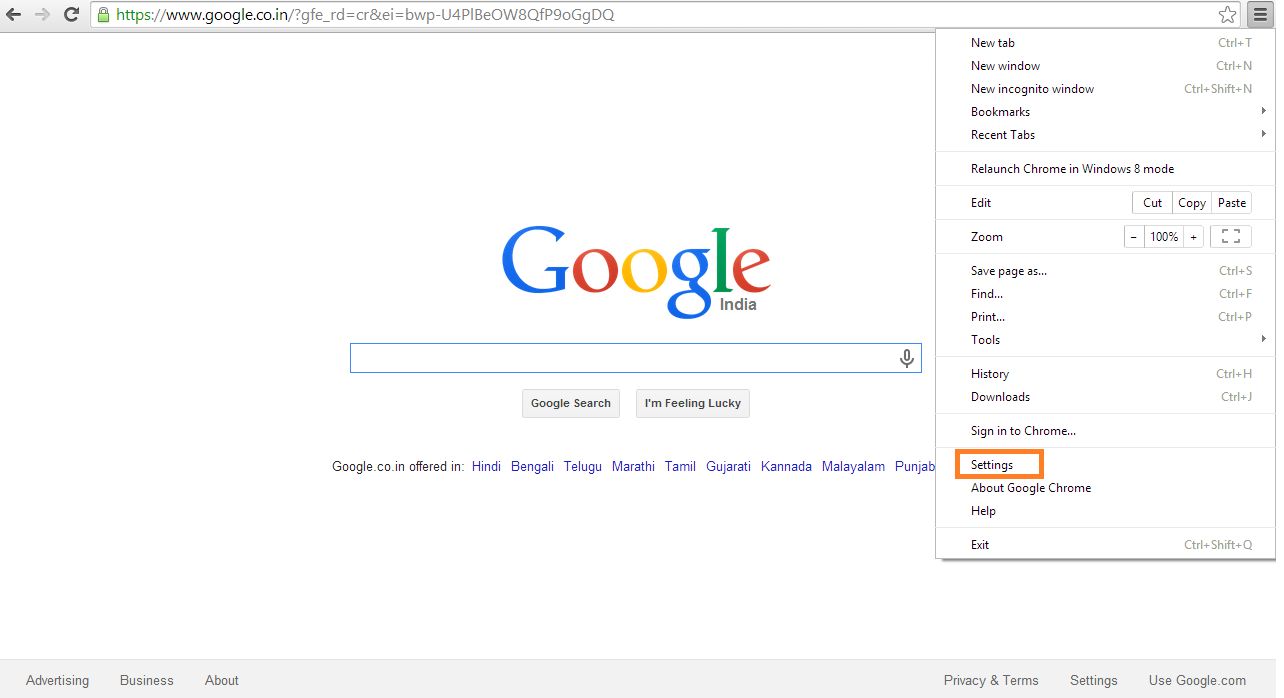This screenshot has width=1284, height=698.
Task: Open the About footer link
Action: 222,680
